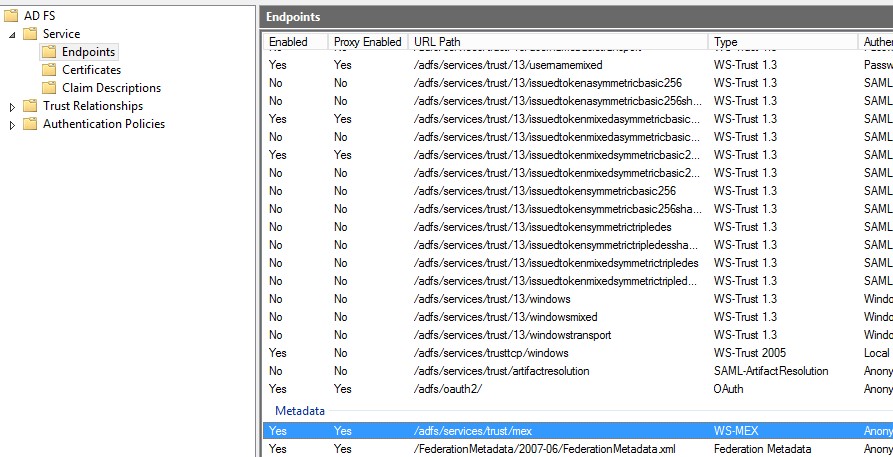Select the /adfs/services/trust/13/windowstransport endpoint

[x=578, y=334]
